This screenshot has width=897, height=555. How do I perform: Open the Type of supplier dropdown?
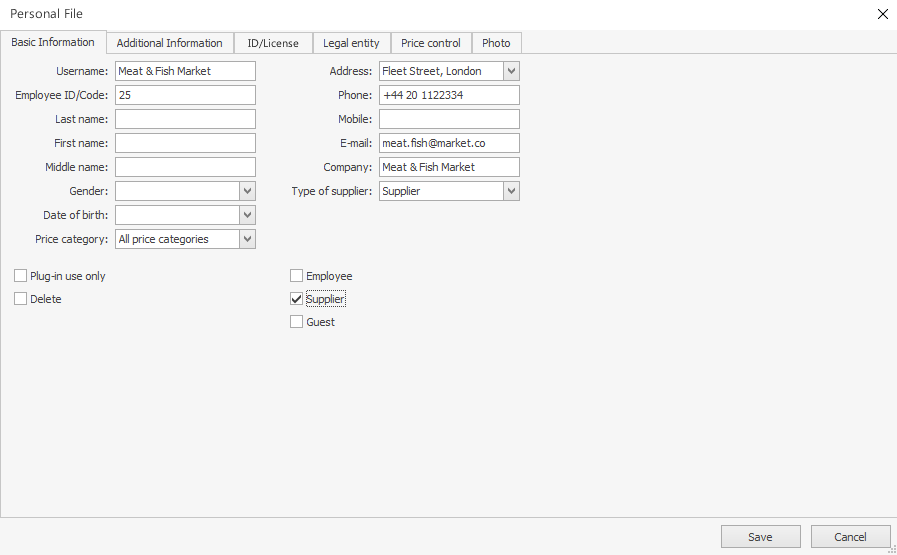[x=511, y=191]
